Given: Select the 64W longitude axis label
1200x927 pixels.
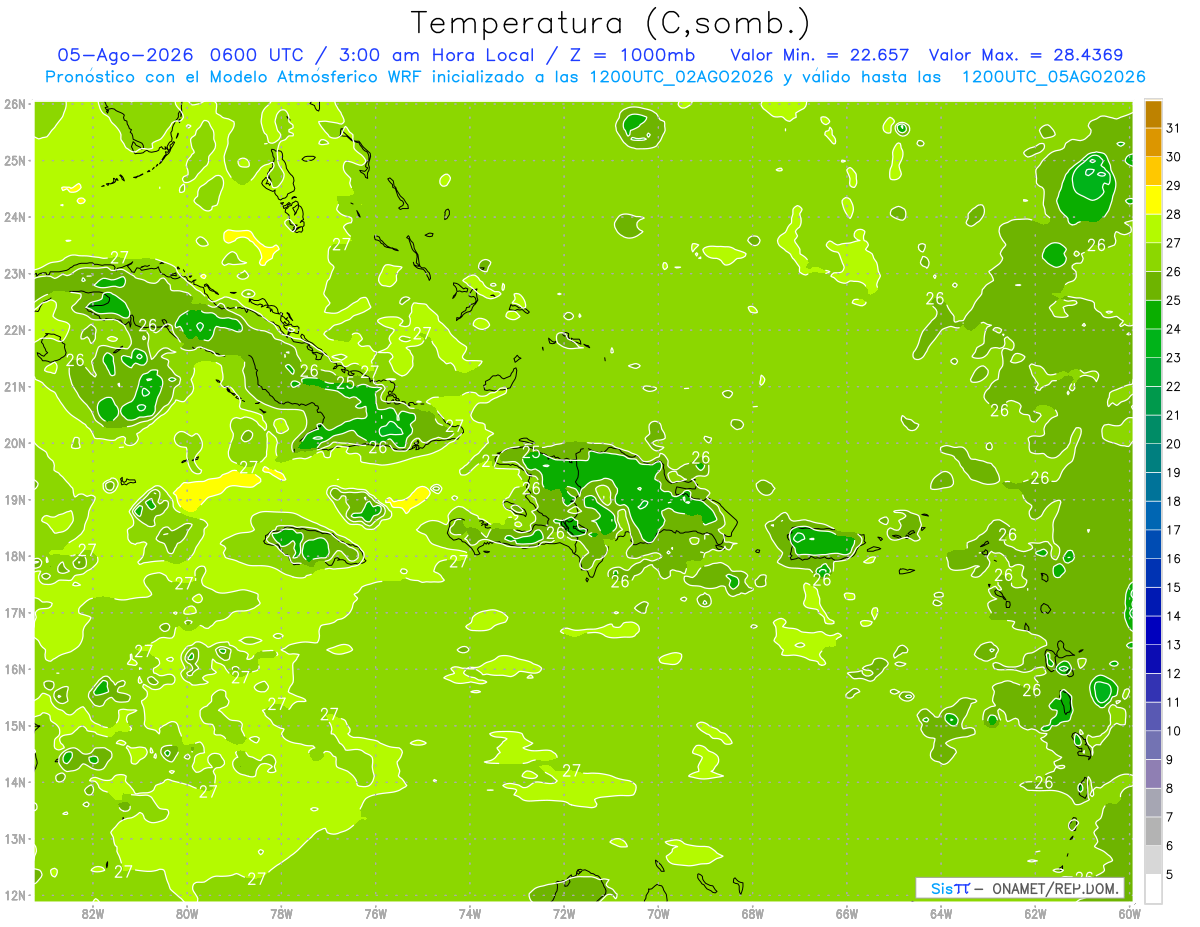Looking at the screenshot, I should (x=941, y=913).
